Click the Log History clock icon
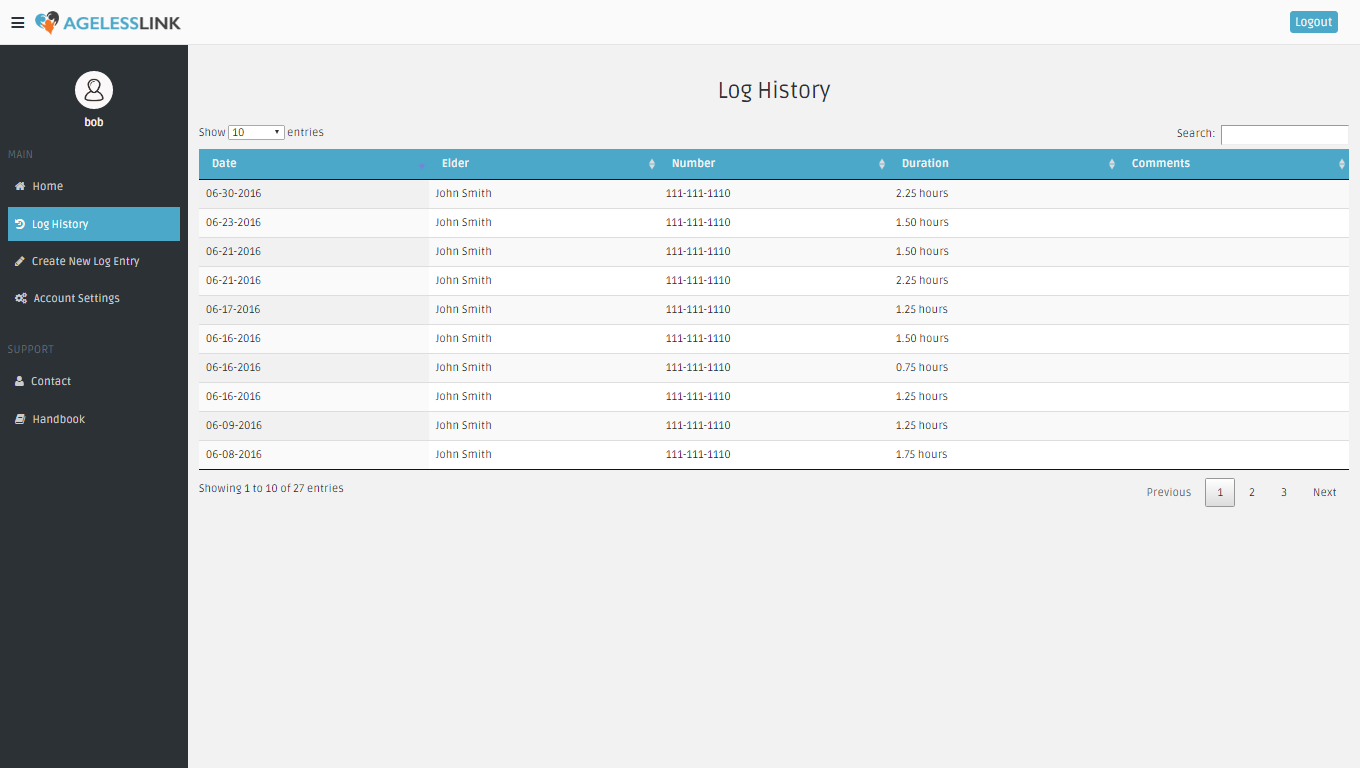 20,224
